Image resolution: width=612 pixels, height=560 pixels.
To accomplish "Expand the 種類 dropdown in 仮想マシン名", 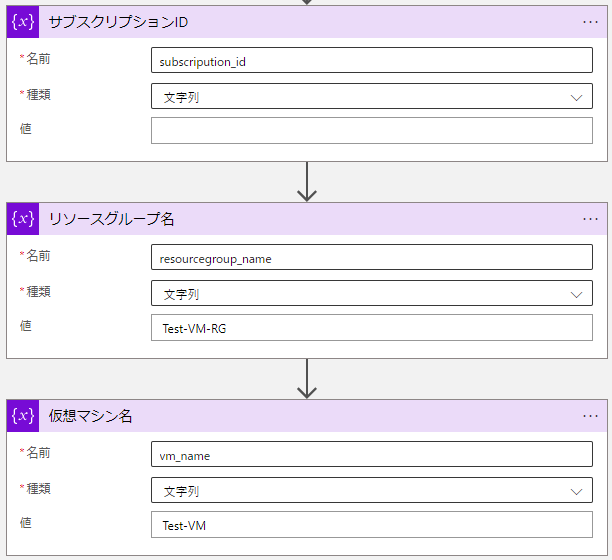I will click(x=372, y=490).
